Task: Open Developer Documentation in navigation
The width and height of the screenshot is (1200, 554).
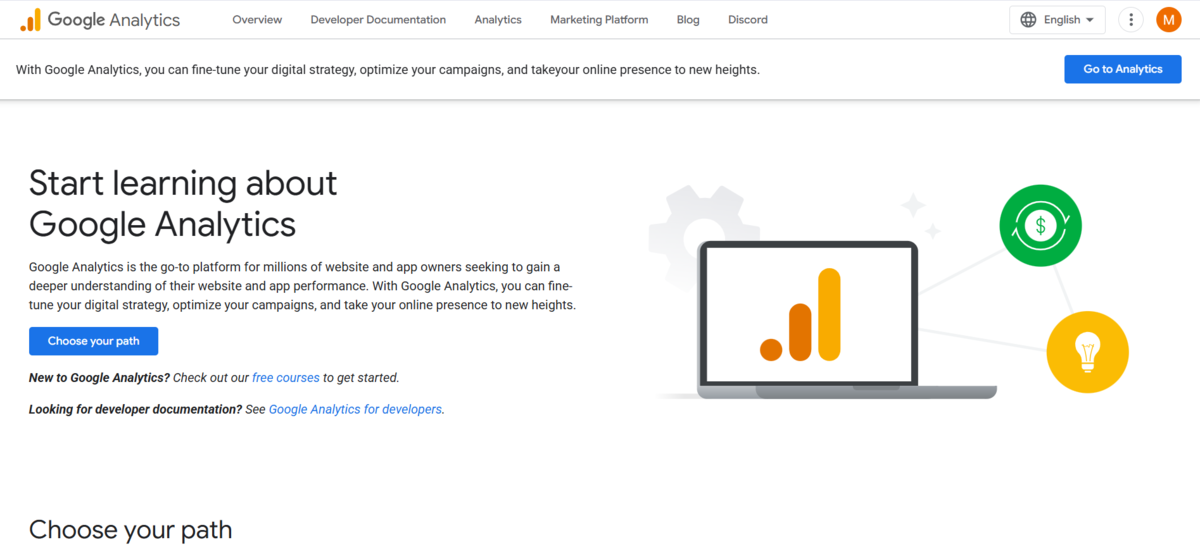Action: (378, 19)
